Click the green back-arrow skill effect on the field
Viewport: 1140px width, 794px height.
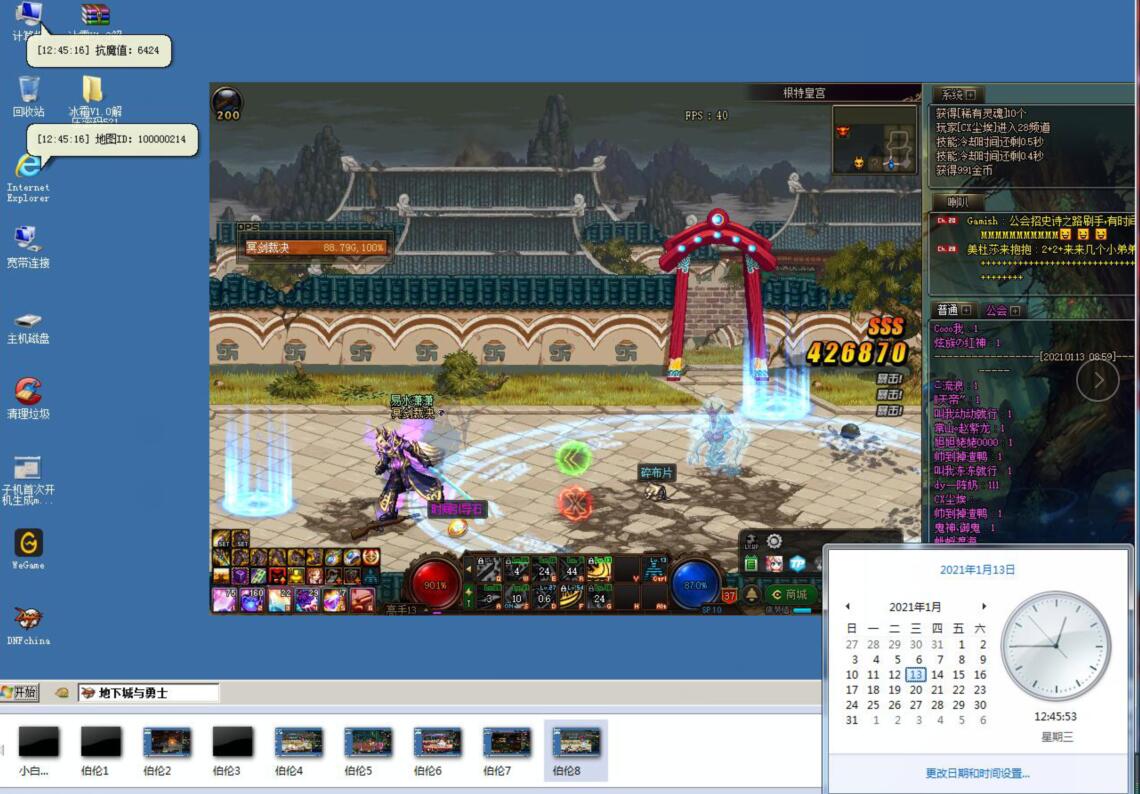574,458
